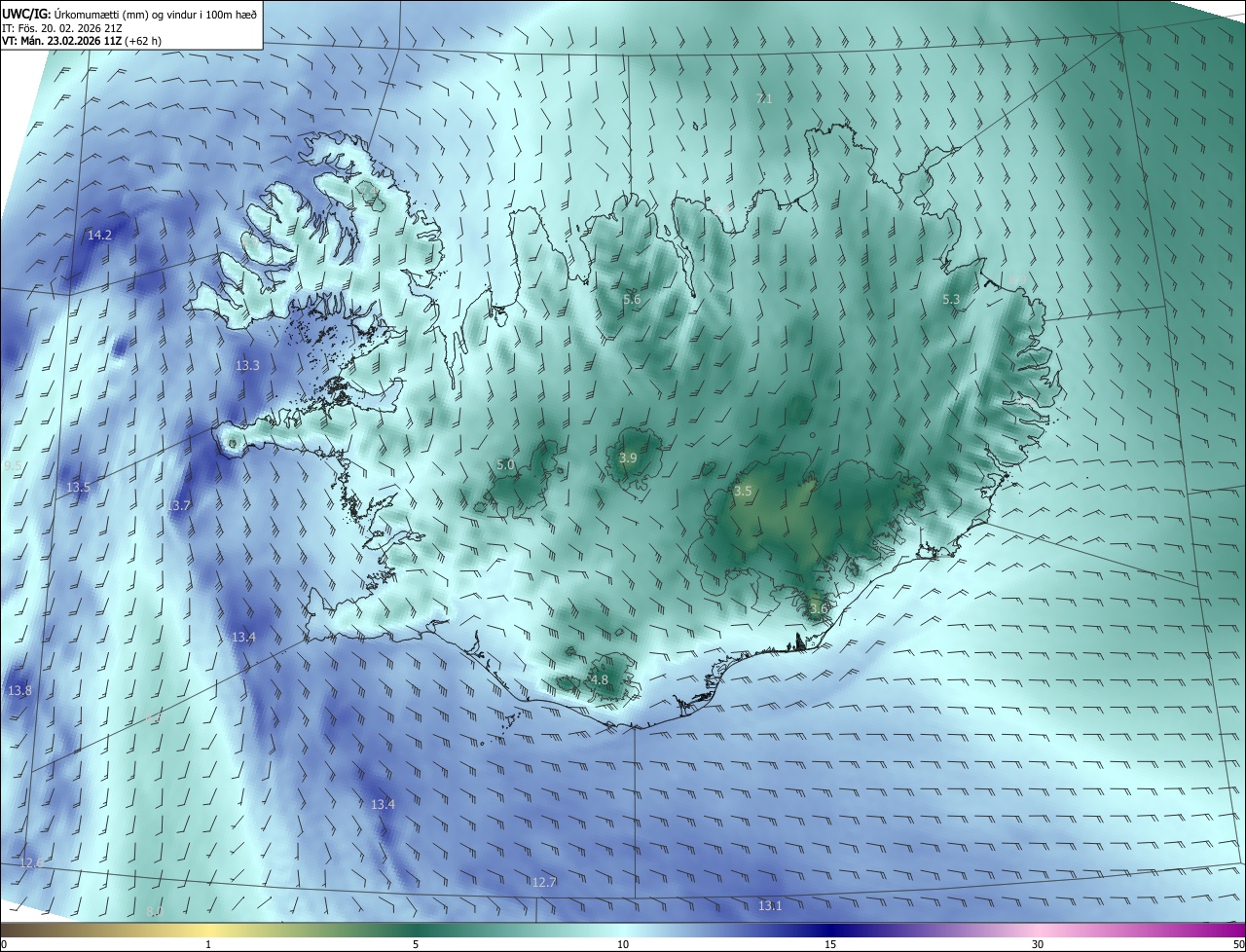This screenshot has height=952, width=1246.
Task: Click the 1 tick on the color scale
Action: point(208,944)
